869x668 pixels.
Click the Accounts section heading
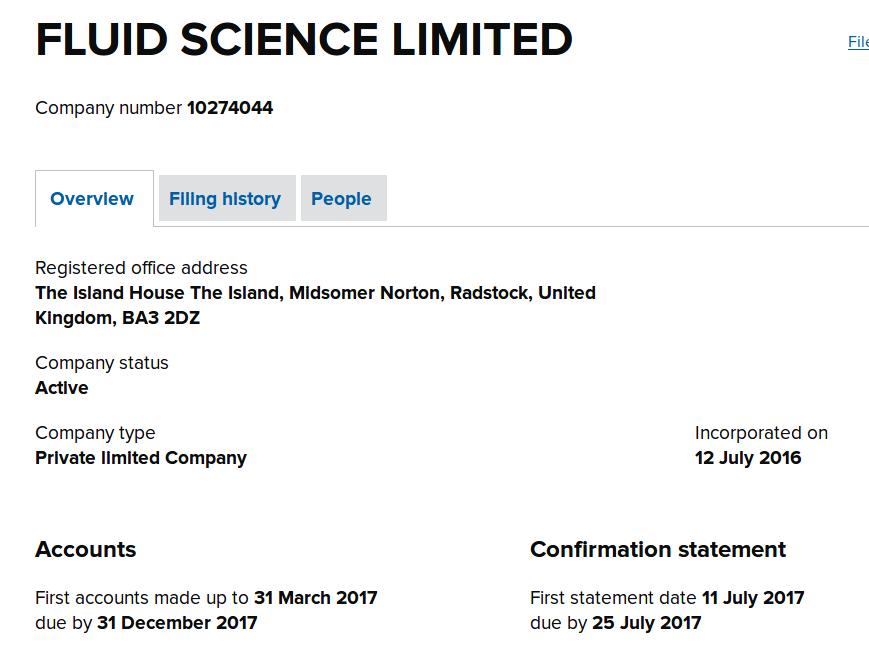click(85, 549)
